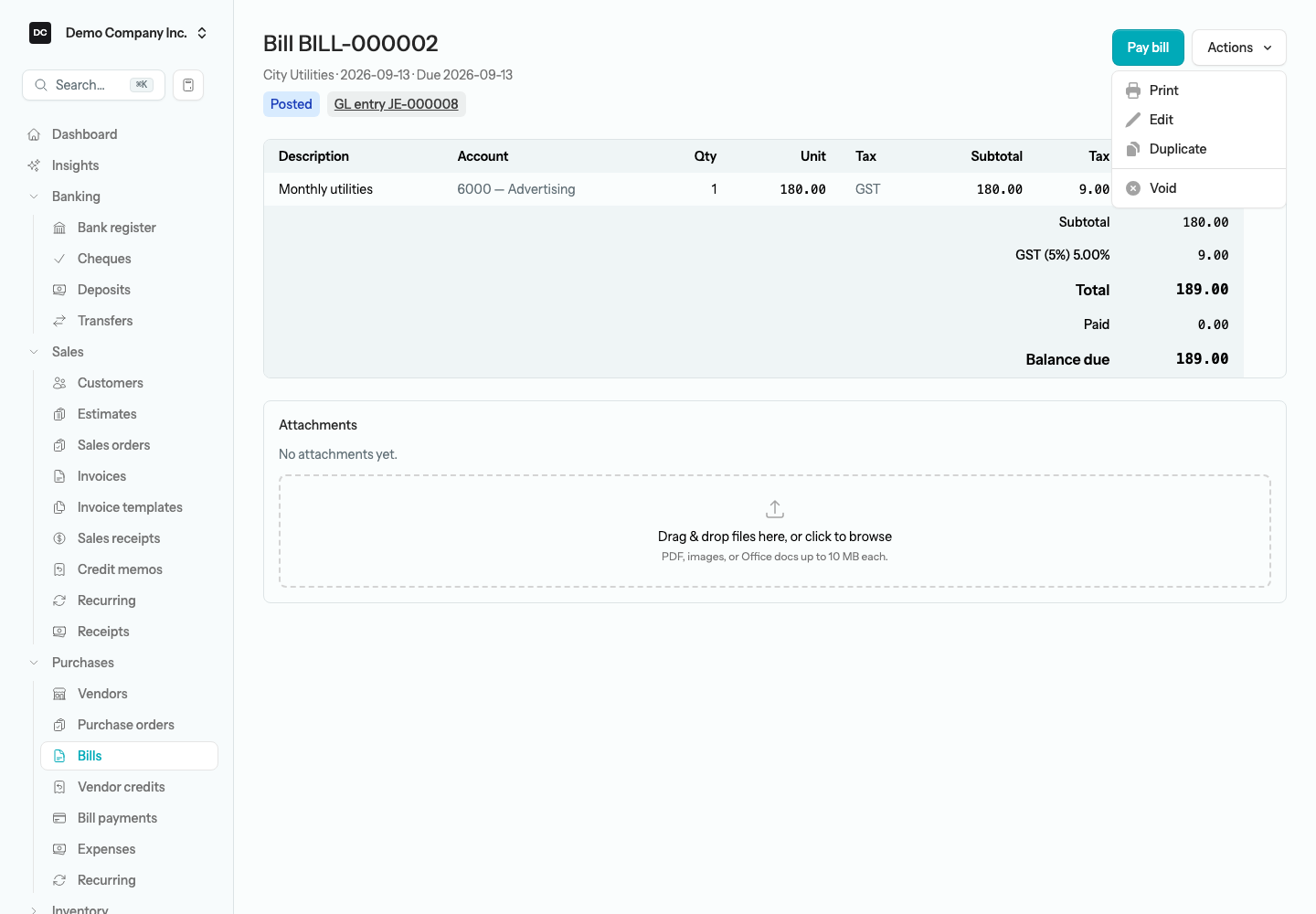Expand the Inventory section
The image size is (1316, 914).
(34, 910)
